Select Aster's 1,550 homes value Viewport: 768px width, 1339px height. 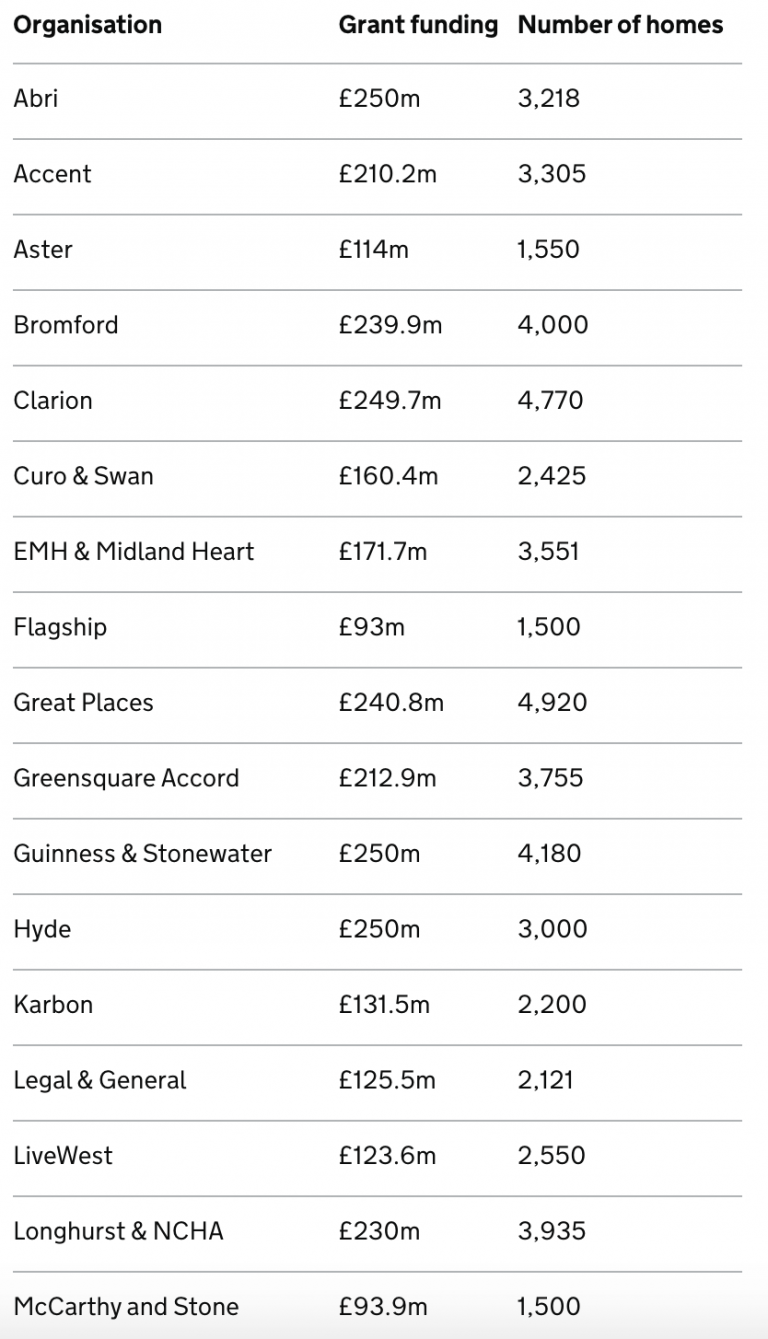[x=548, y=249]
